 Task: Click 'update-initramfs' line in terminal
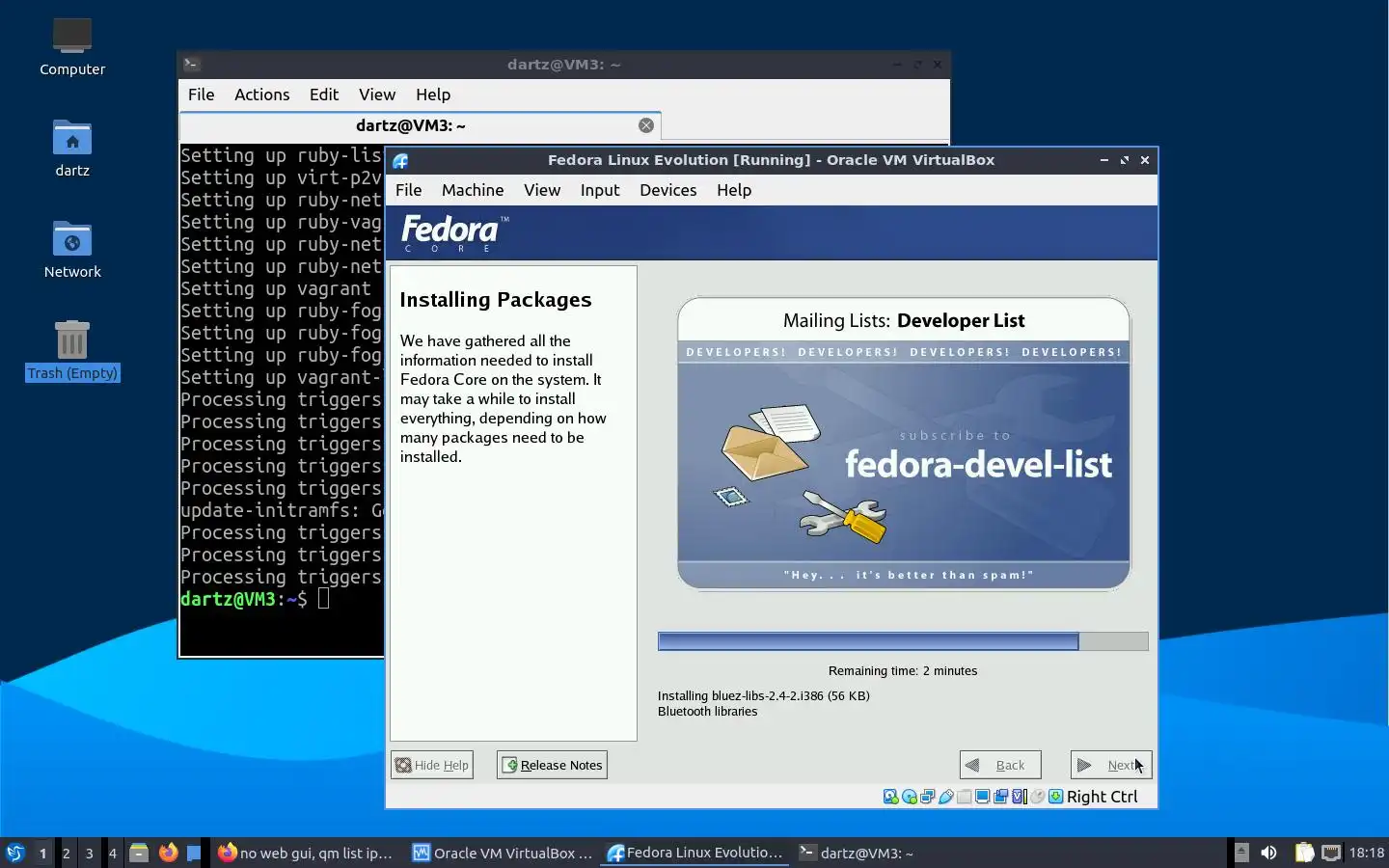tap(282, 510)
